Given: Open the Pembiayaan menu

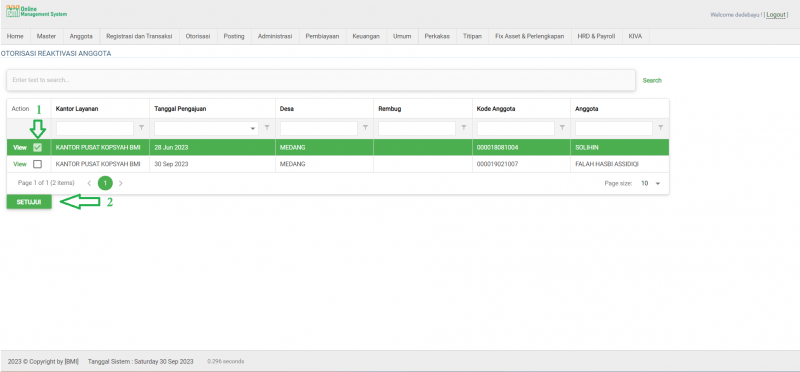Looking at the screenshot, I should tap(322, 36).
